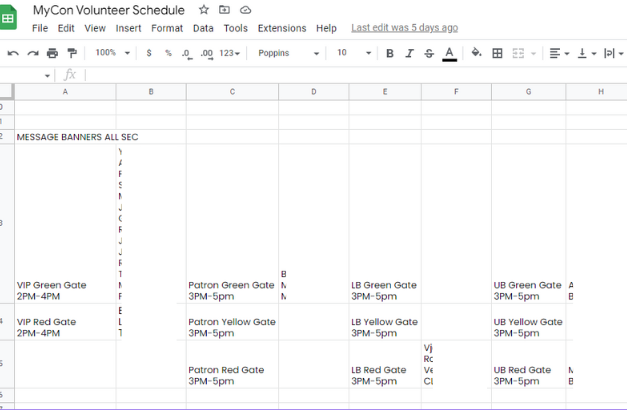Format selection as currency
This screenshot has height=410, width=627.
(149, 53)
